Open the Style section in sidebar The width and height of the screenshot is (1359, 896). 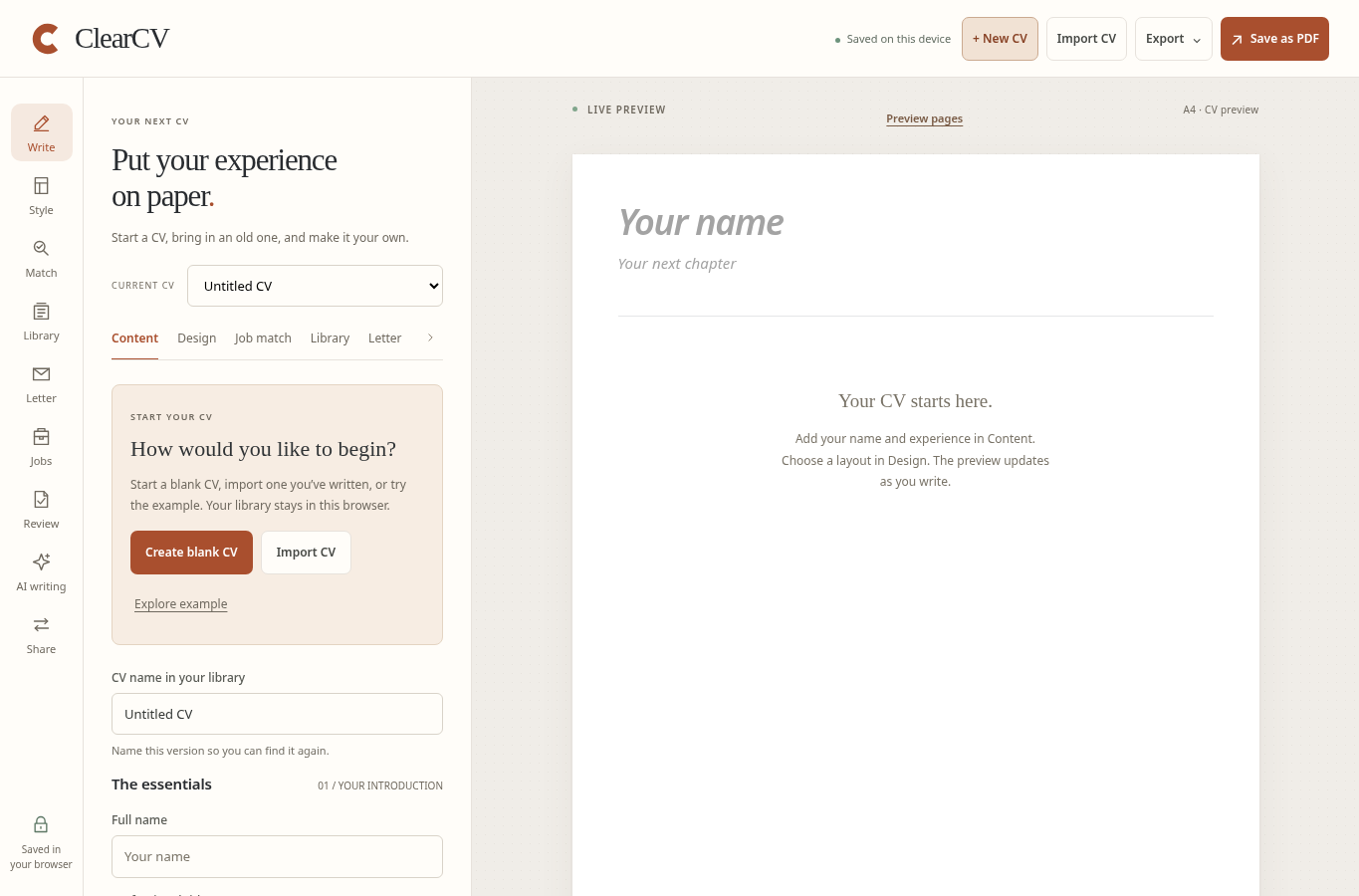[x=42, y=195]
